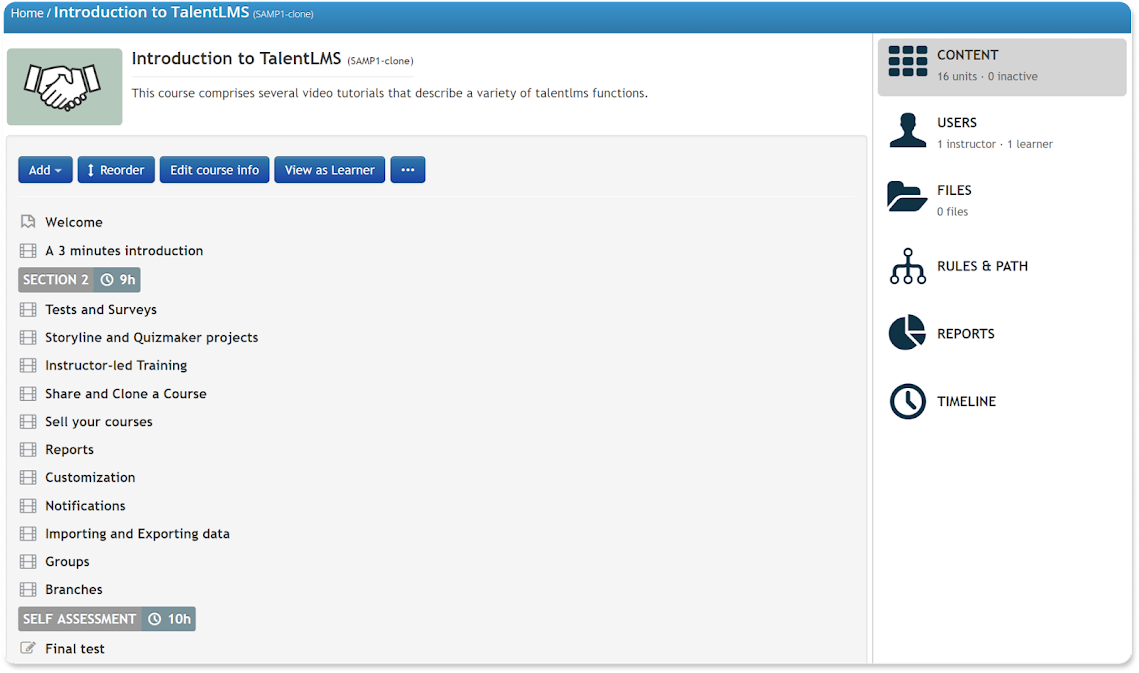Select the REPORTS menu label in sidebar
The width and height of the screenshot is (1139, 673).
965,334
